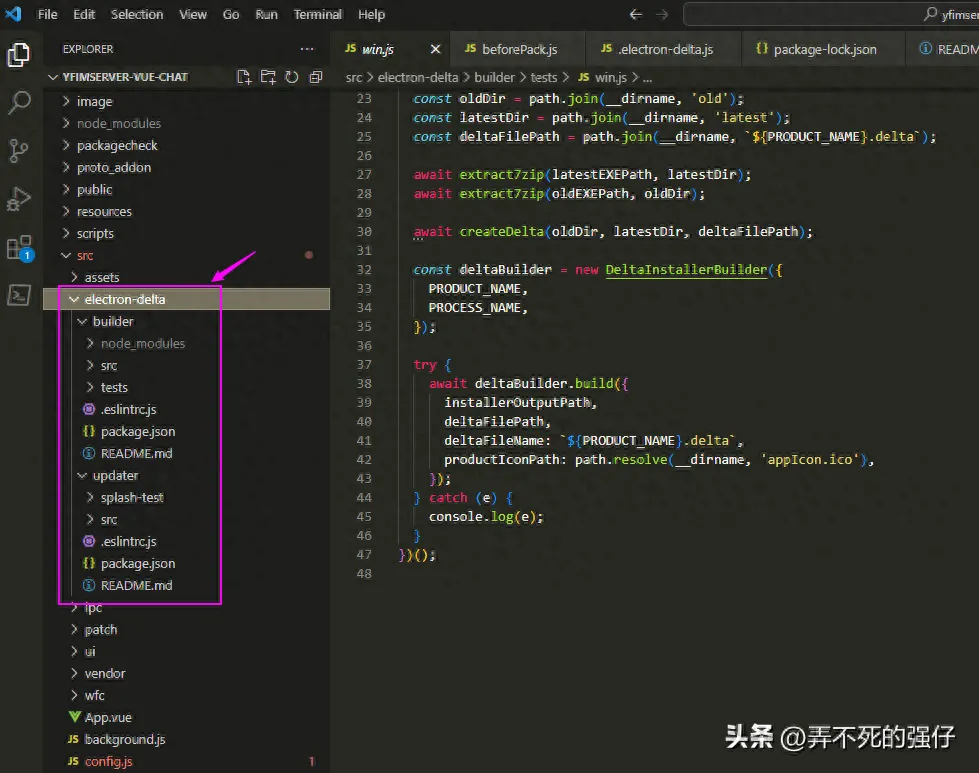Click line number 37 in the gutter

pos(364,365)
